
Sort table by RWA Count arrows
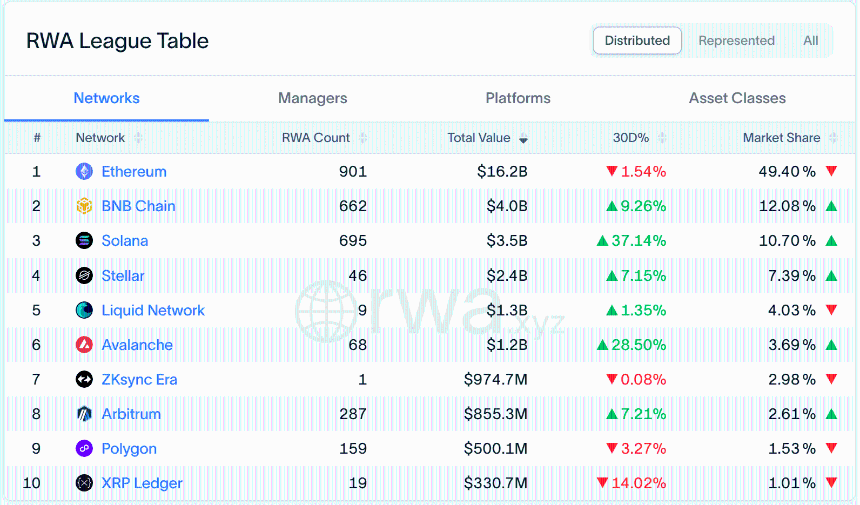click(x=363, y=138)
